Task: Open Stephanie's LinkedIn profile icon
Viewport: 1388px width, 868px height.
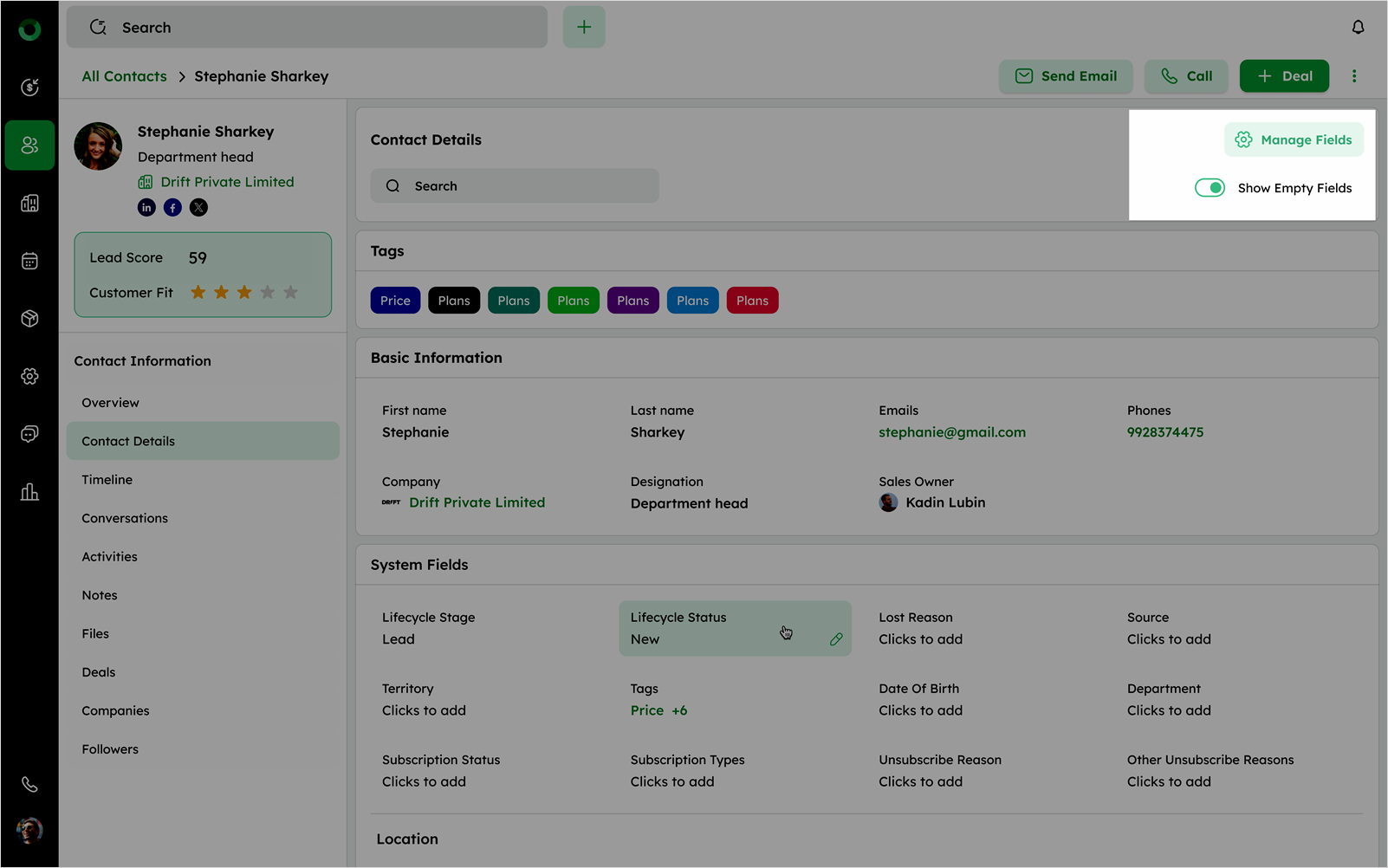Action: coord(146,208)
